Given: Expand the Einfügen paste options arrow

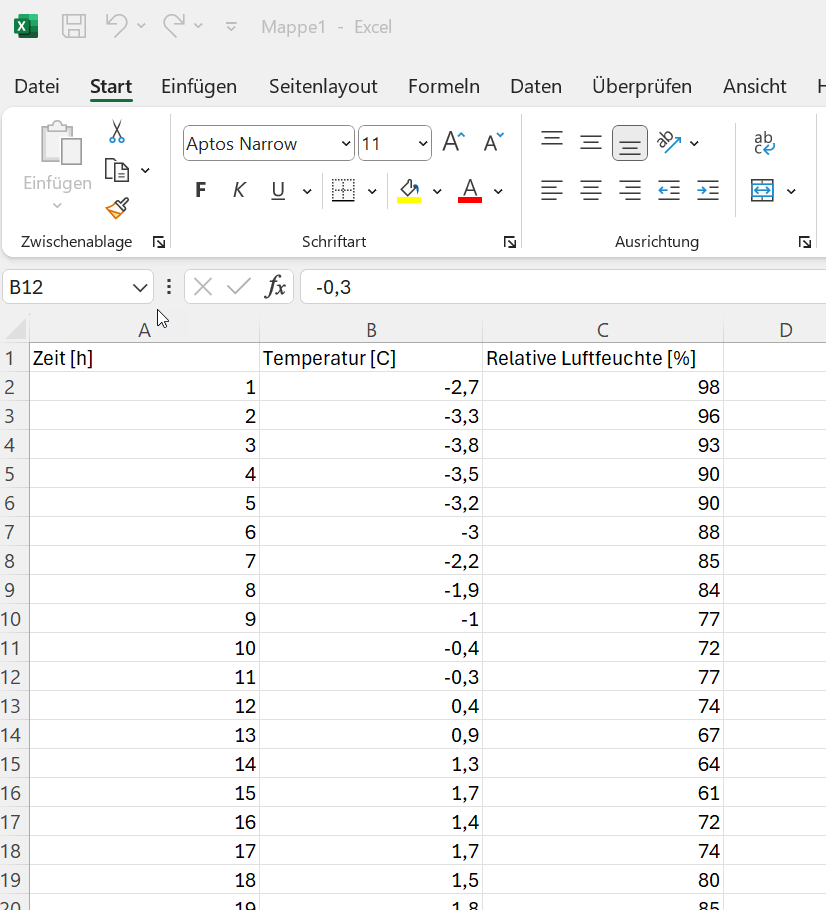Looking at the screenshot, I should coord(57,205).
